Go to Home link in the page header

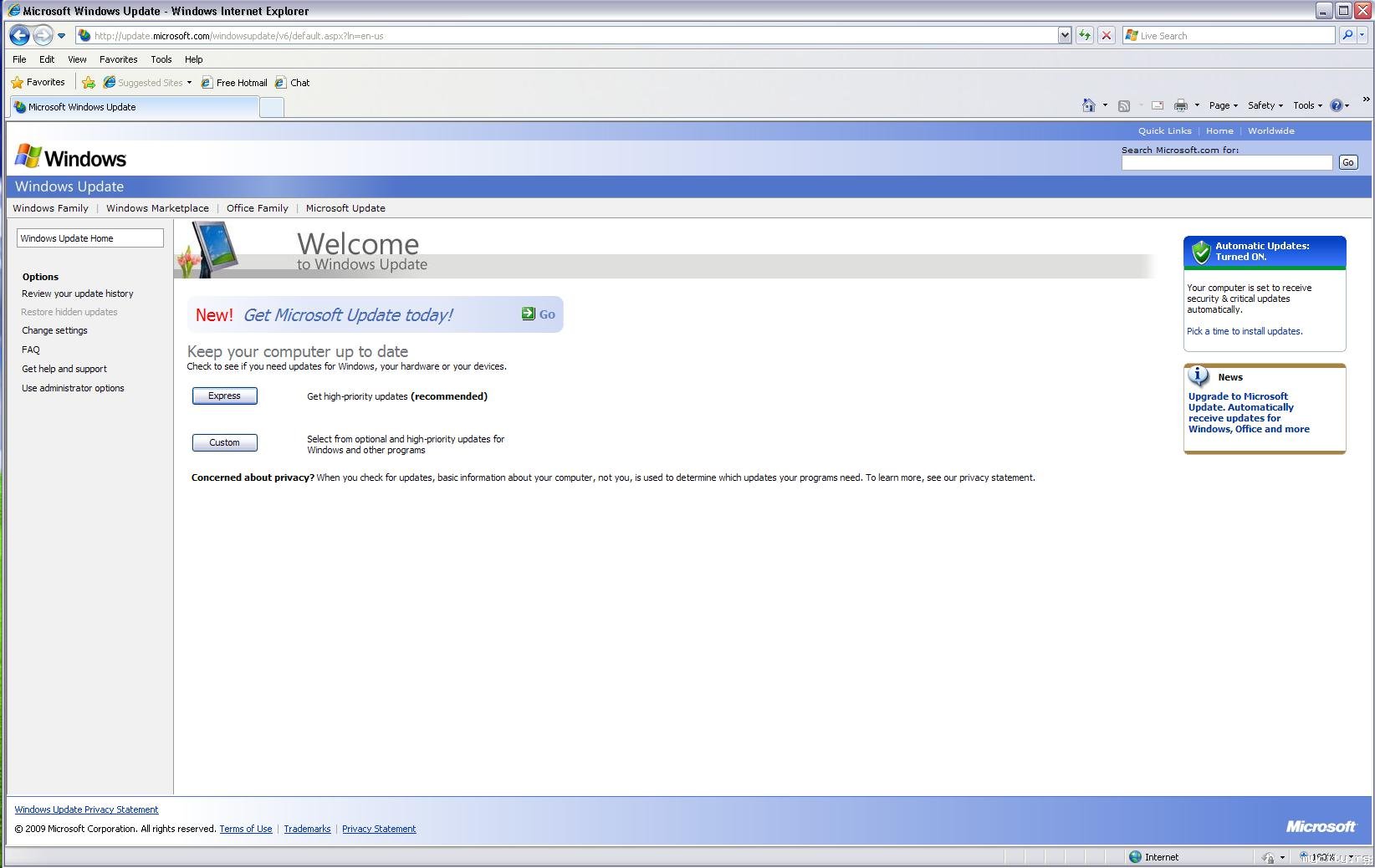point(1219,130)
